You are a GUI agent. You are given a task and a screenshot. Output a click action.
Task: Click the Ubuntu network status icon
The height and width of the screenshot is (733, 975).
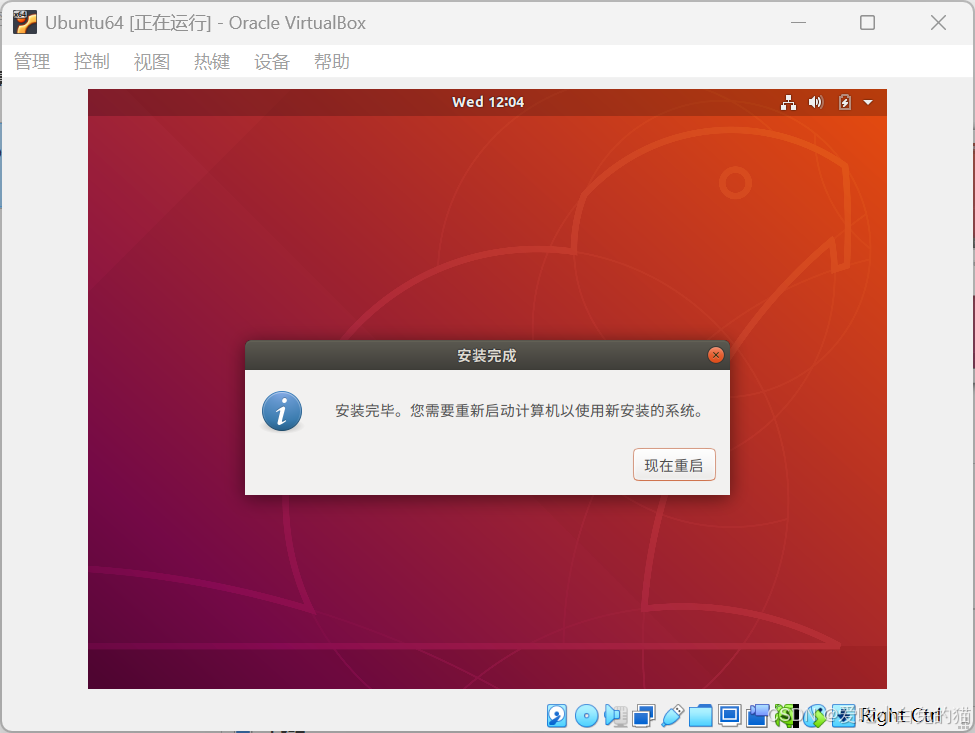click(x=788, y=102)
